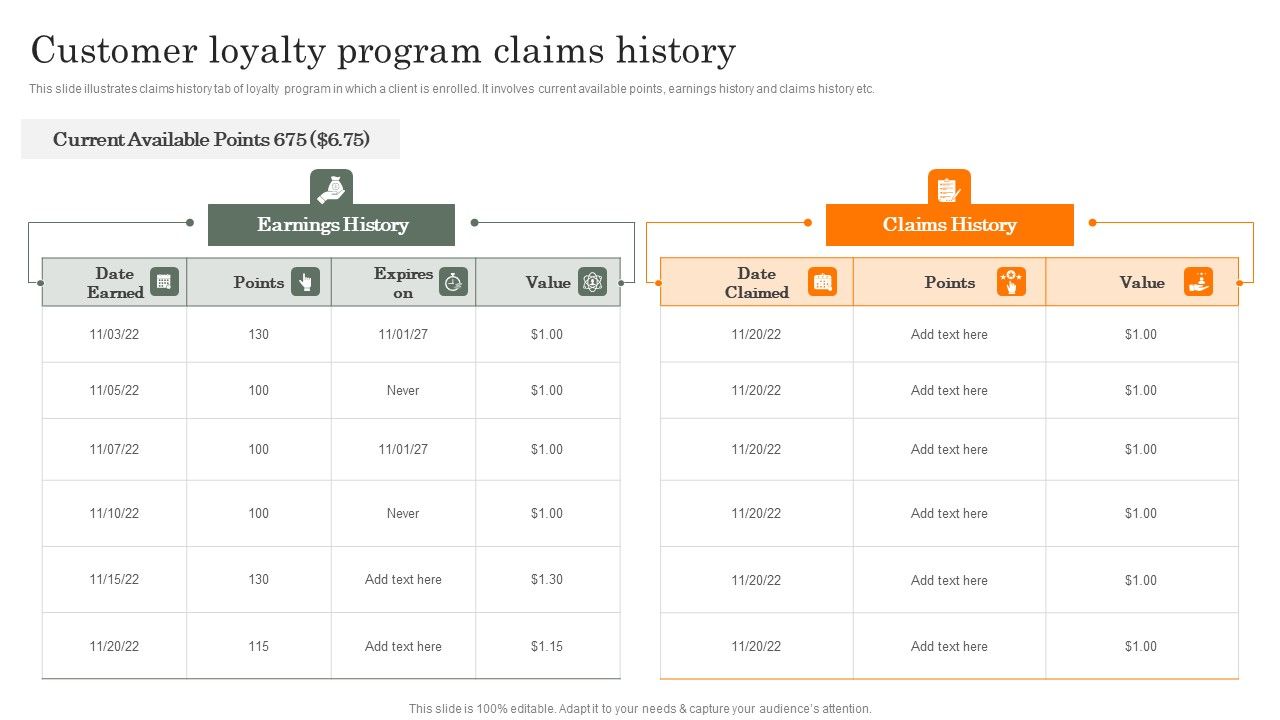1280x720 pixels.
Task: Select the $1.00 value in the 11/07/22 row
Action: tap(547, 449)
